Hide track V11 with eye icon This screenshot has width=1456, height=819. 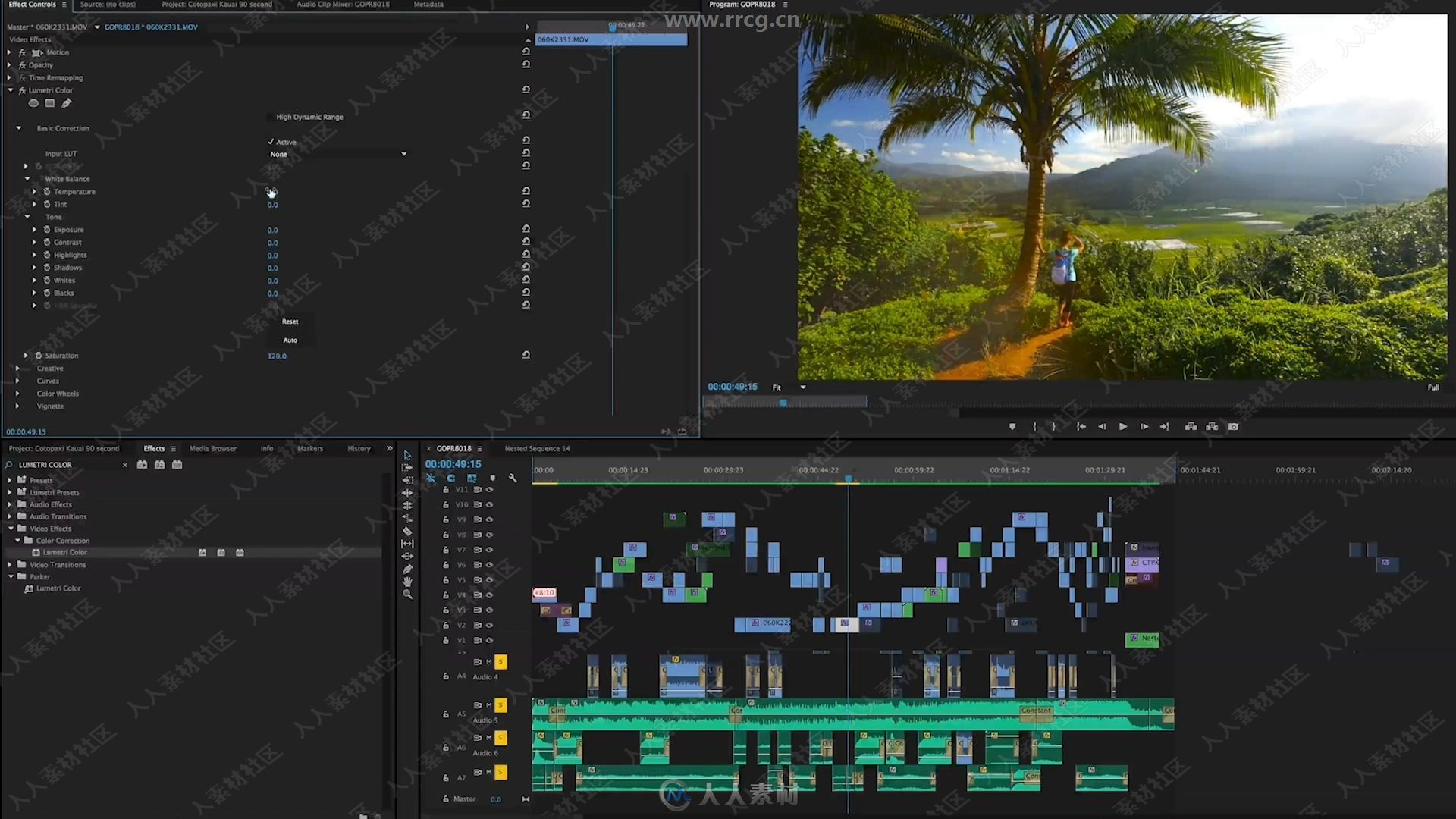(x=489, y=490)
